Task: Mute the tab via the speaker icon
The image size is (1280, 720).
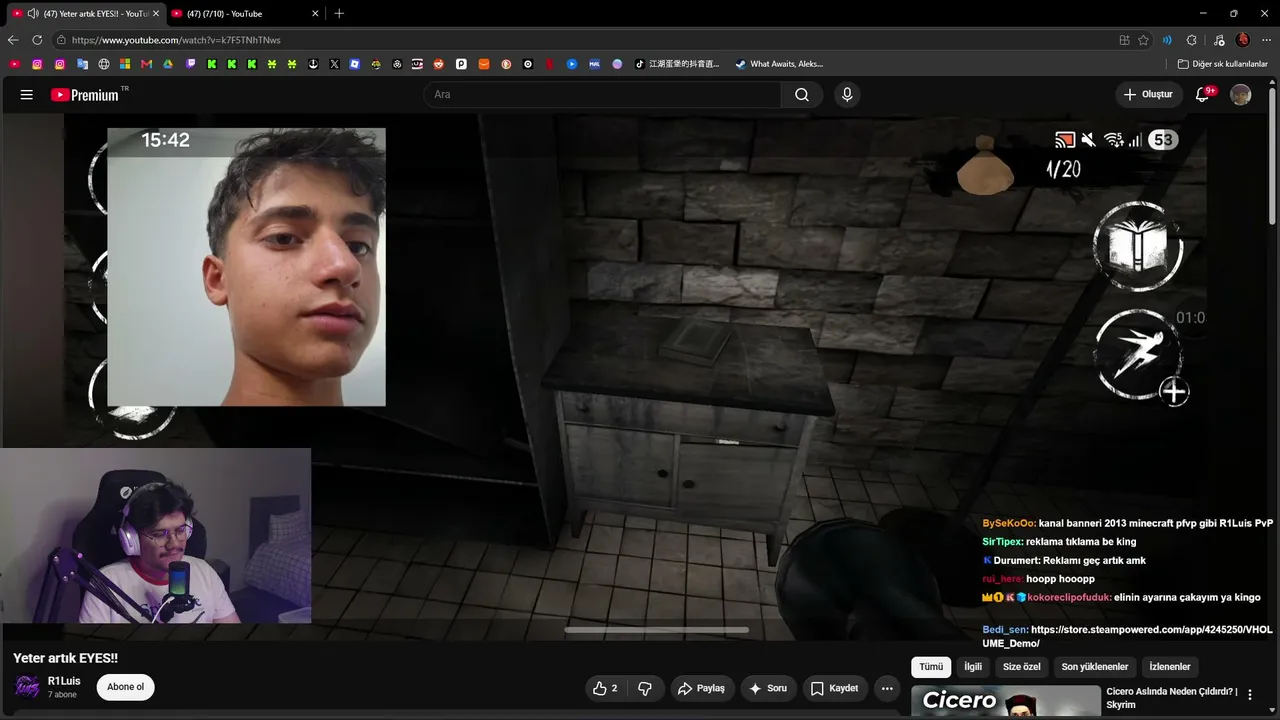Action: [33, 14]
